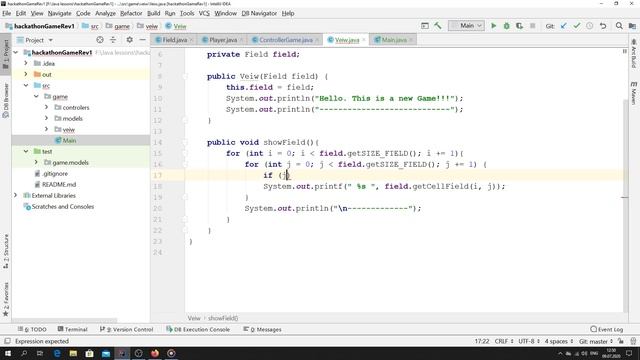The height and width of the screenshot is (360, 640).
Task: Collapse the src folder
Action: (26, 85)
